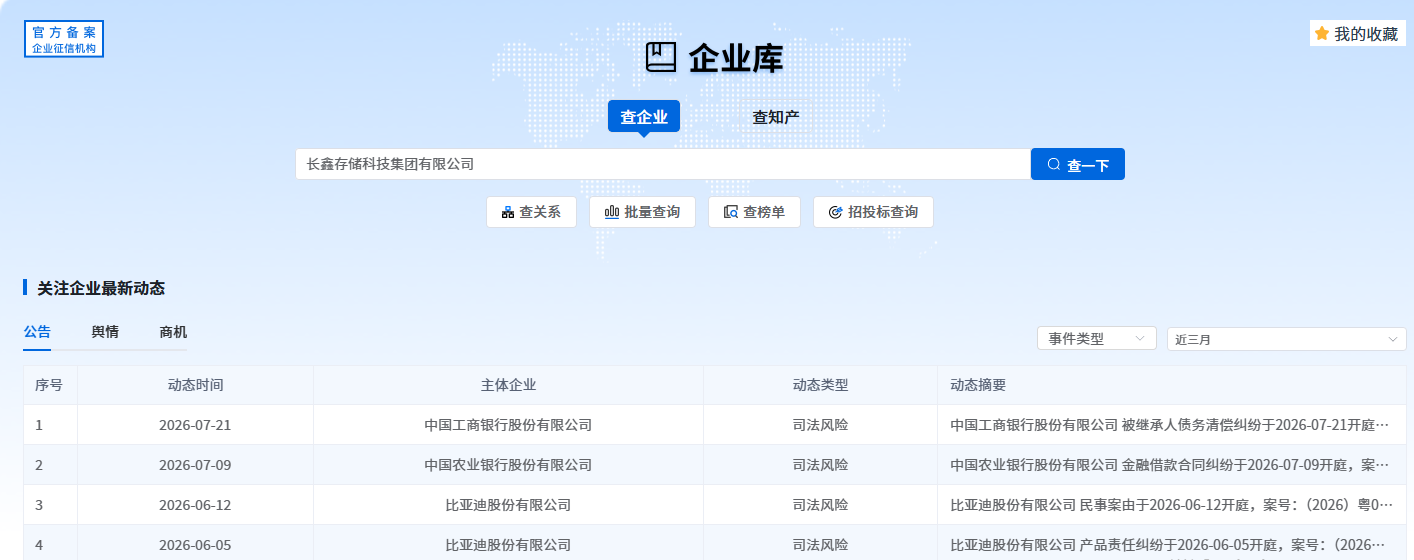This screenshot has height=560, width=1414.
Task: Click the 查榜单 button
Action: coord(754,212)
